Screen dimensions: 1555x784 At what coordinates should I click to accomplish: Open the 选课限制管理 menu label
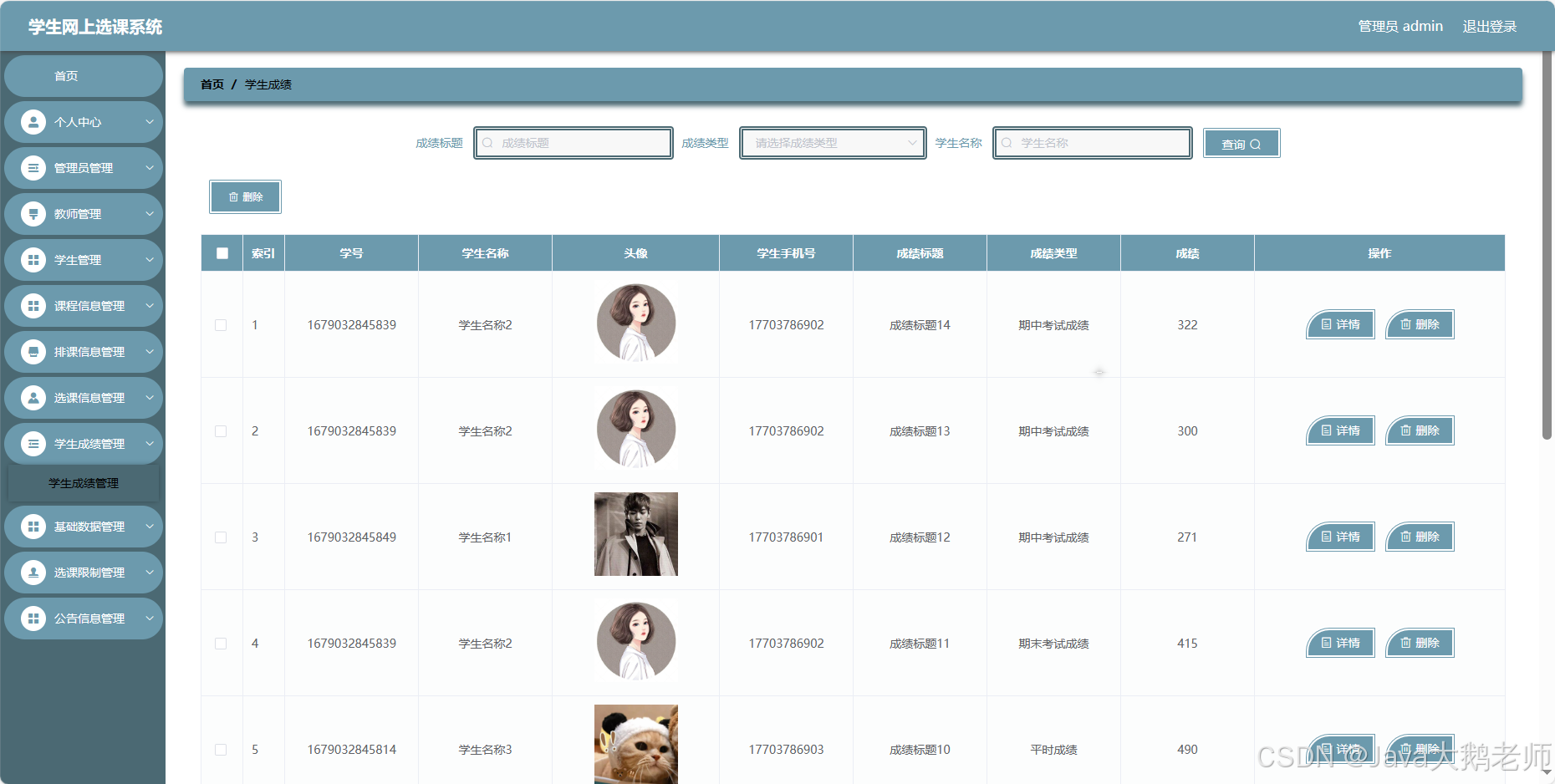[89, 573]
